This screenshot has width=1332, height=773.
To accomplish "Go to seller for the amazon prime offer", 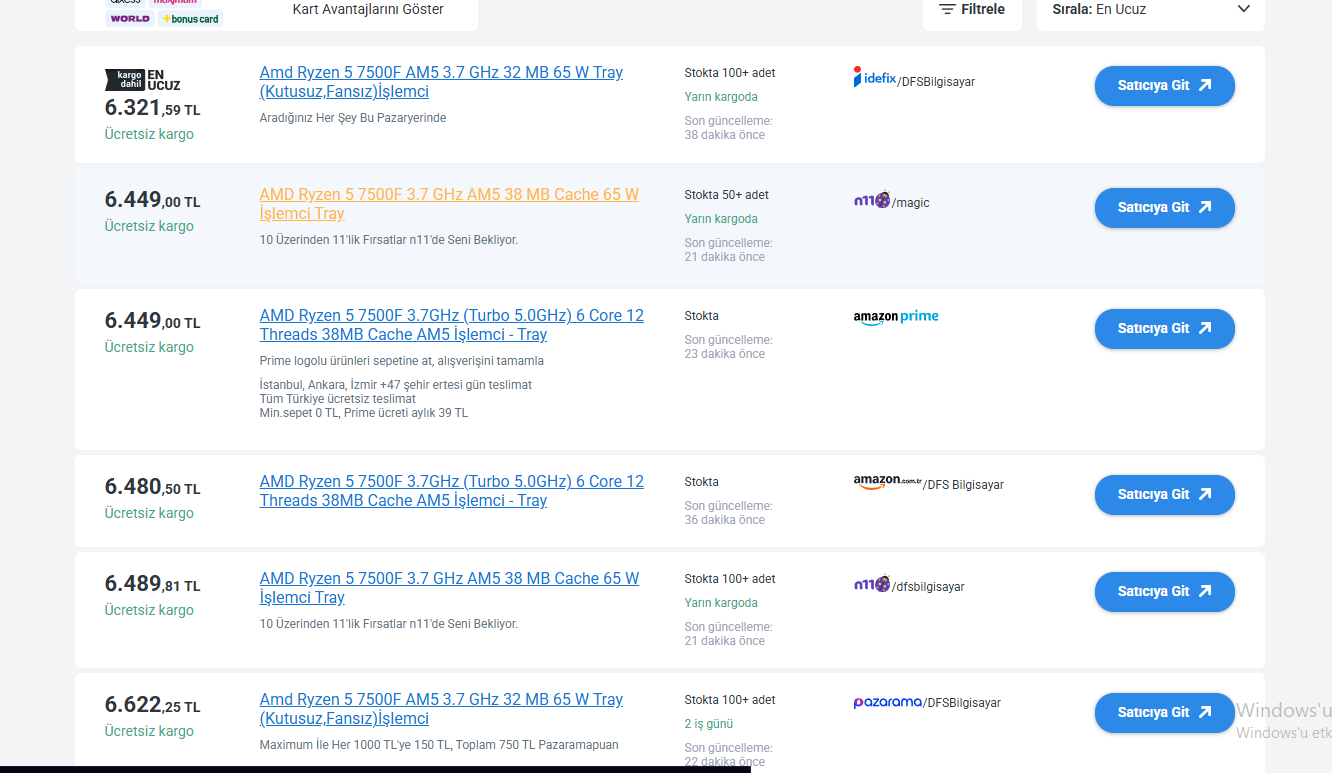I will click(x=1165, y=328).
